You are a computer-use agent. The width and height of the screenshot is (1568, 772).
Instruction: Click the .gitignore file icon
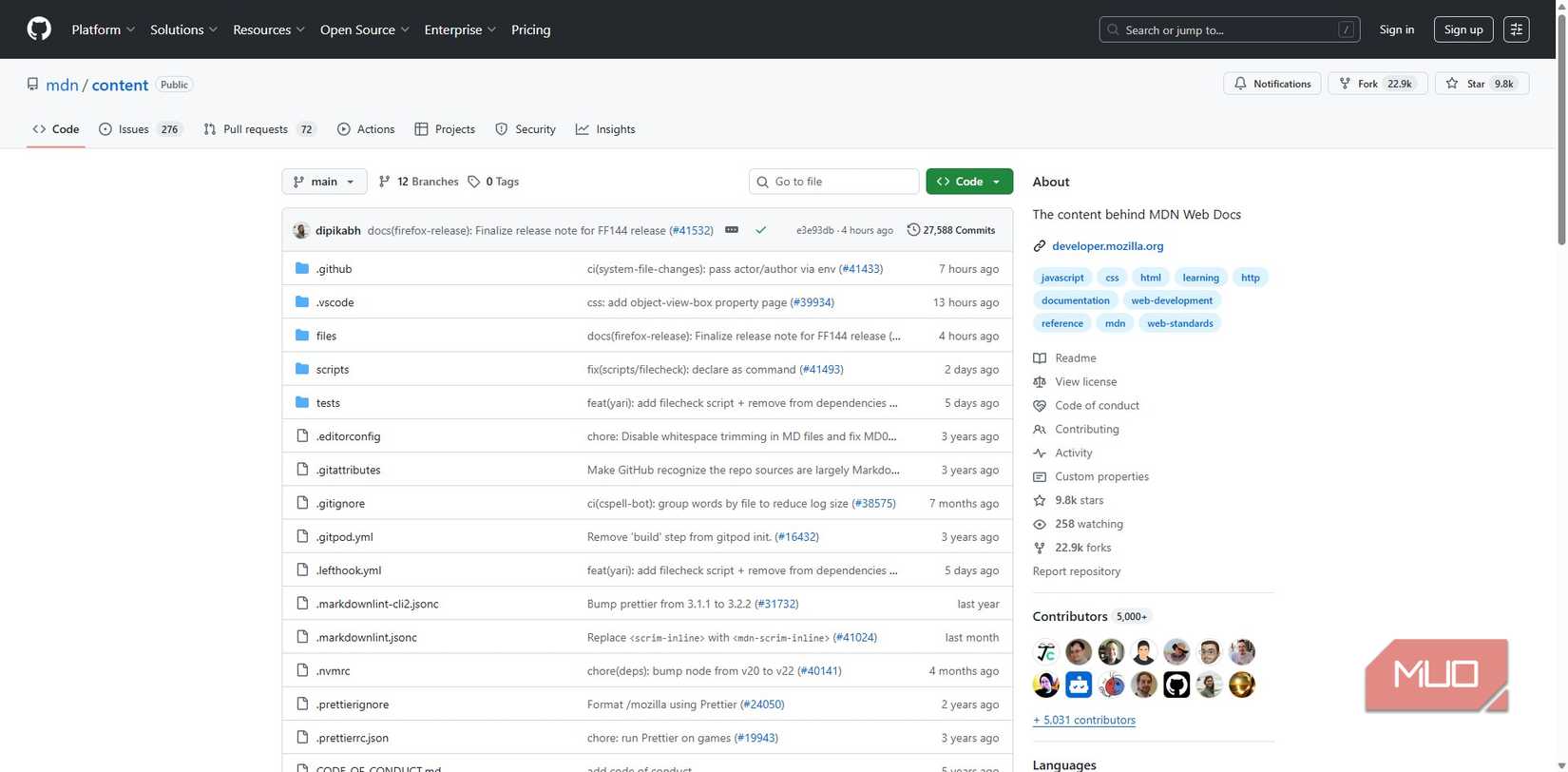pos(302,503)
